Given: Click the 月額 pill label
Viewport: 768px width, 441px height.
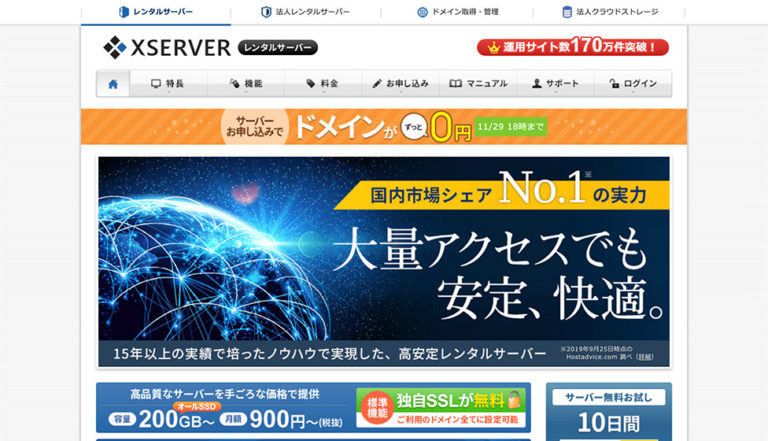Looking at the screenshot, I should coord(233,419).
